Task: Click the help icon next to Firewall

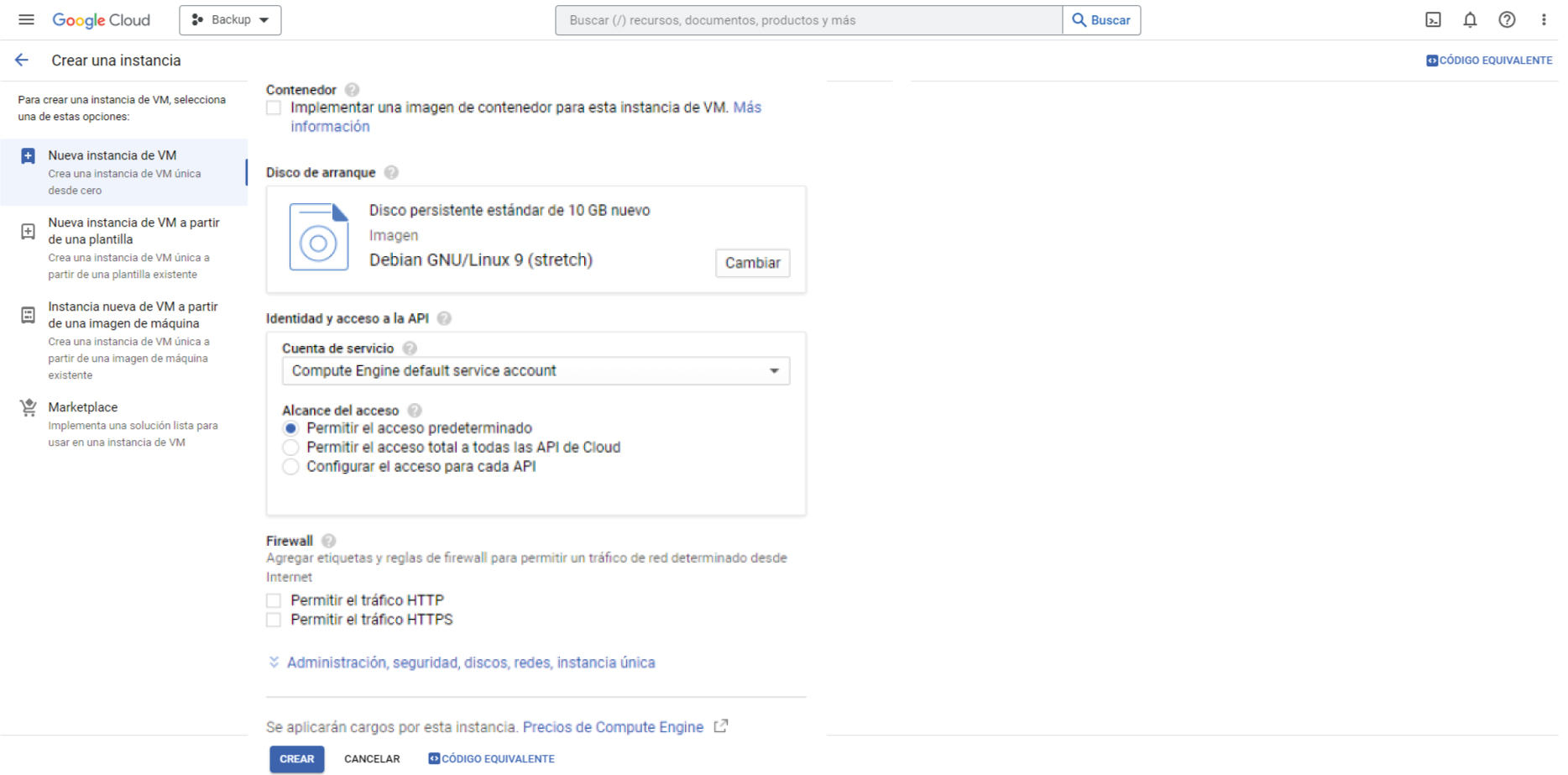Action: coord(329,541)
